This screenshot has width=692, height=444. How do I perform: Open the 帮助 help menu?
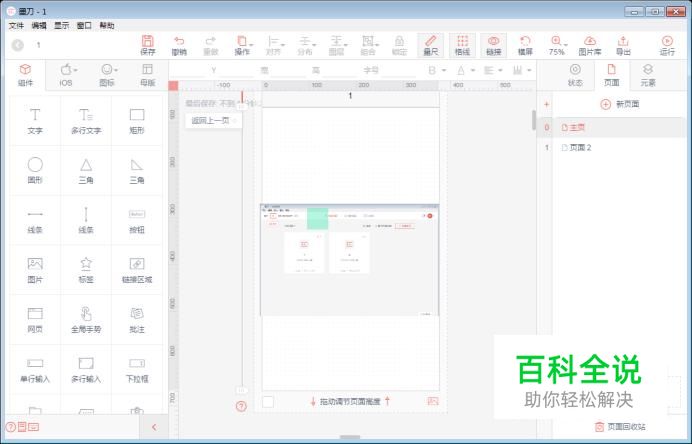[x=107, y=26]
